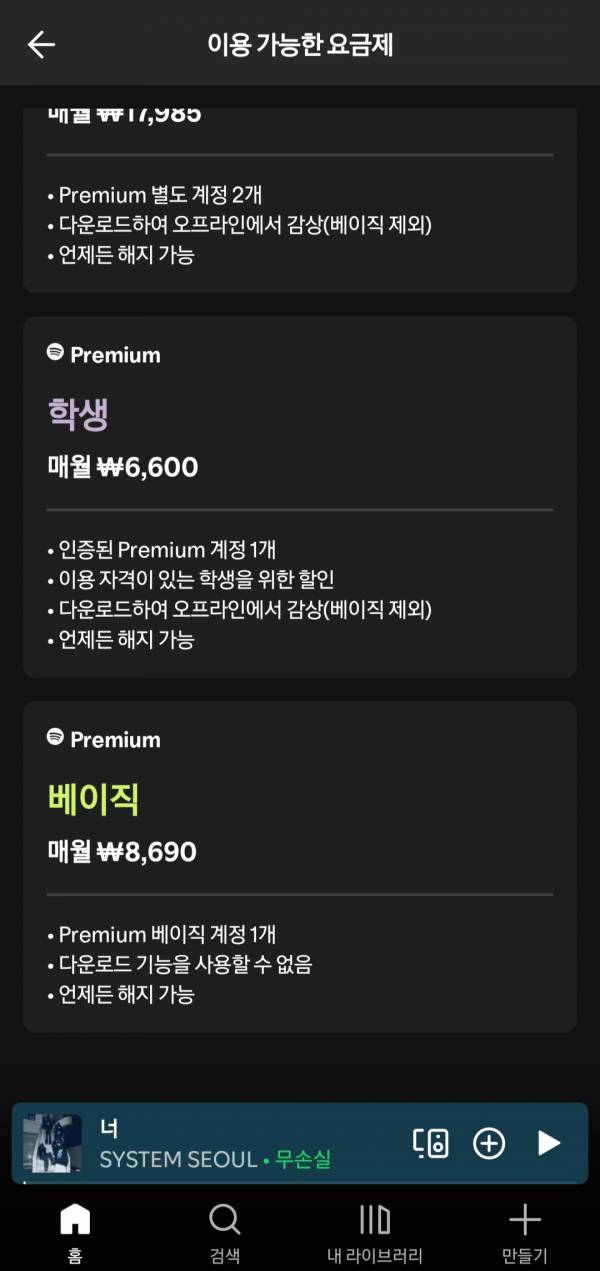Tap the 만들기 create tab
The height and width of the screenshot is (1271, 600).
(x=525, y=1233)
